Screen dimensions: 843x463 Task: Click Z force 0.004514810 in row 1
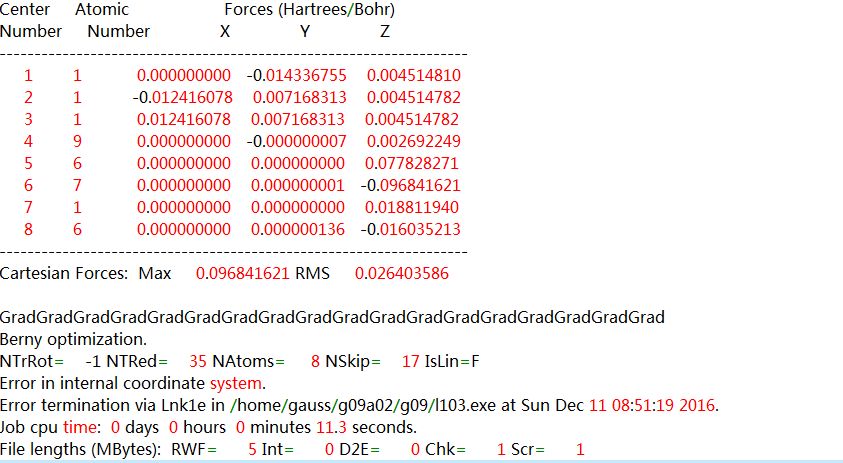click(x=413, y=75)
